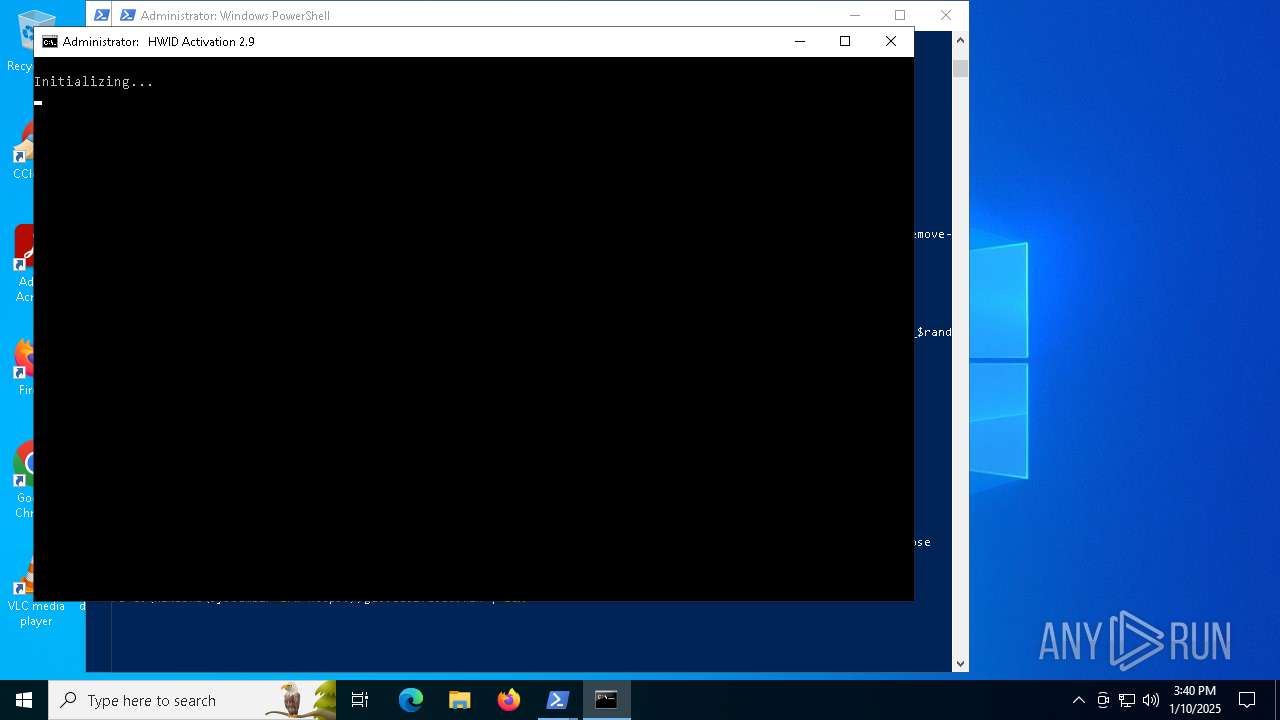Open Task View from taskbar

360,700
